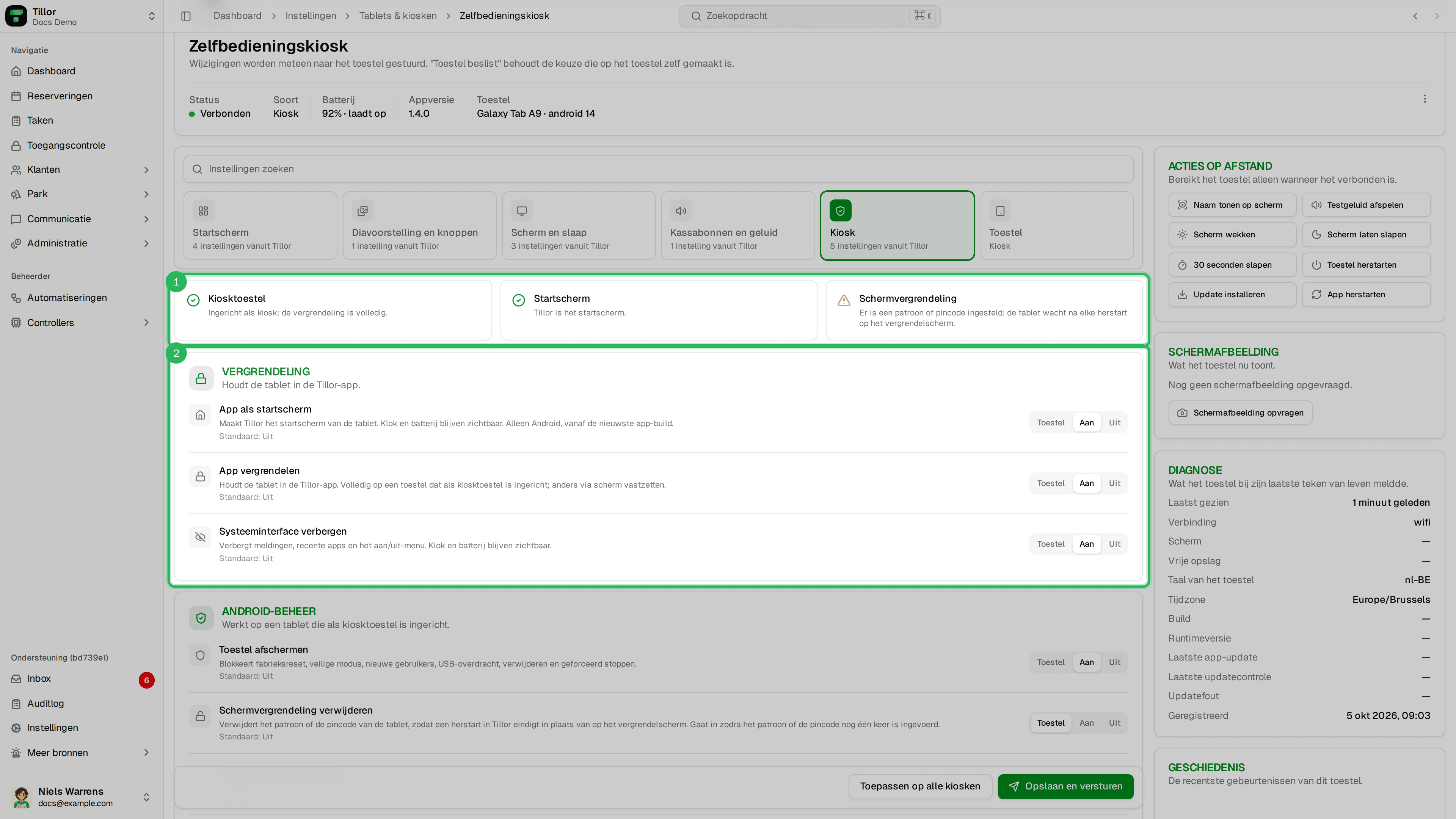This screenshot has height=819, width=1456.
Task: Open the Inbox with 6 notifications
Action: click(82, 679)
